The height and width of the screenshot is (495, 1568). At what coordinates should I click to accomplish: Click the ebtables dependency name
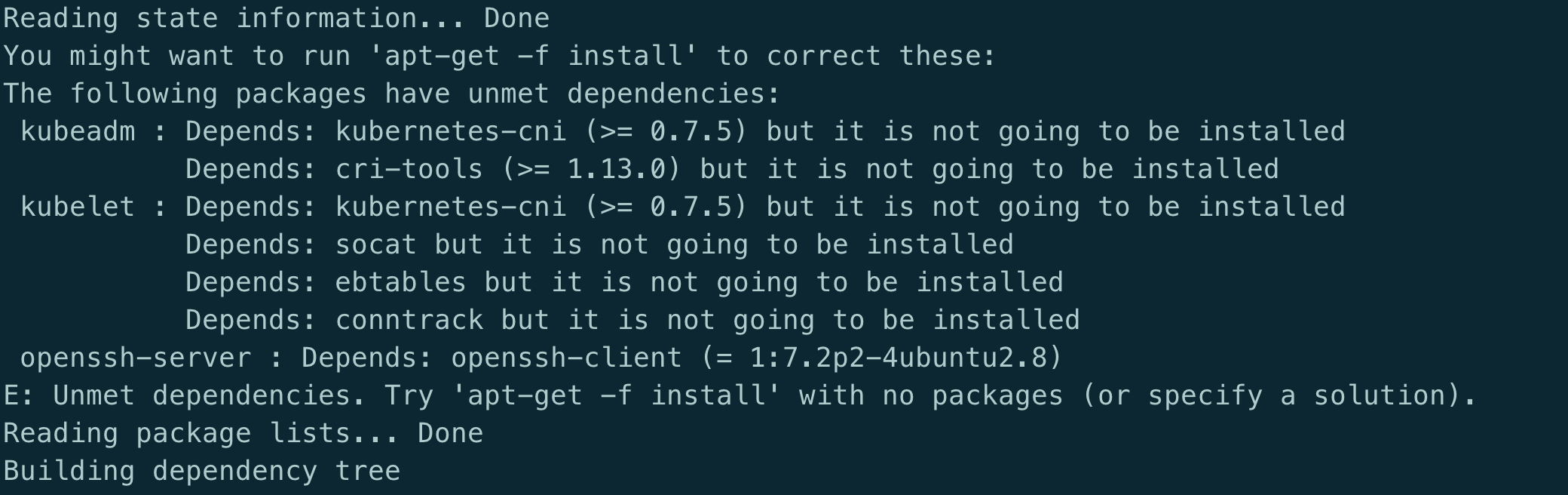pos(401,282)
